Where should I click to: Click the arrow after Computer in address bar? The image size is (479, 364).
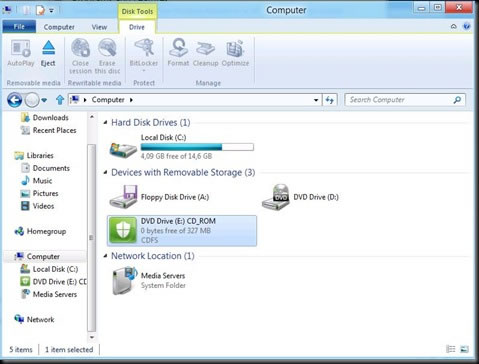(131, 100)
